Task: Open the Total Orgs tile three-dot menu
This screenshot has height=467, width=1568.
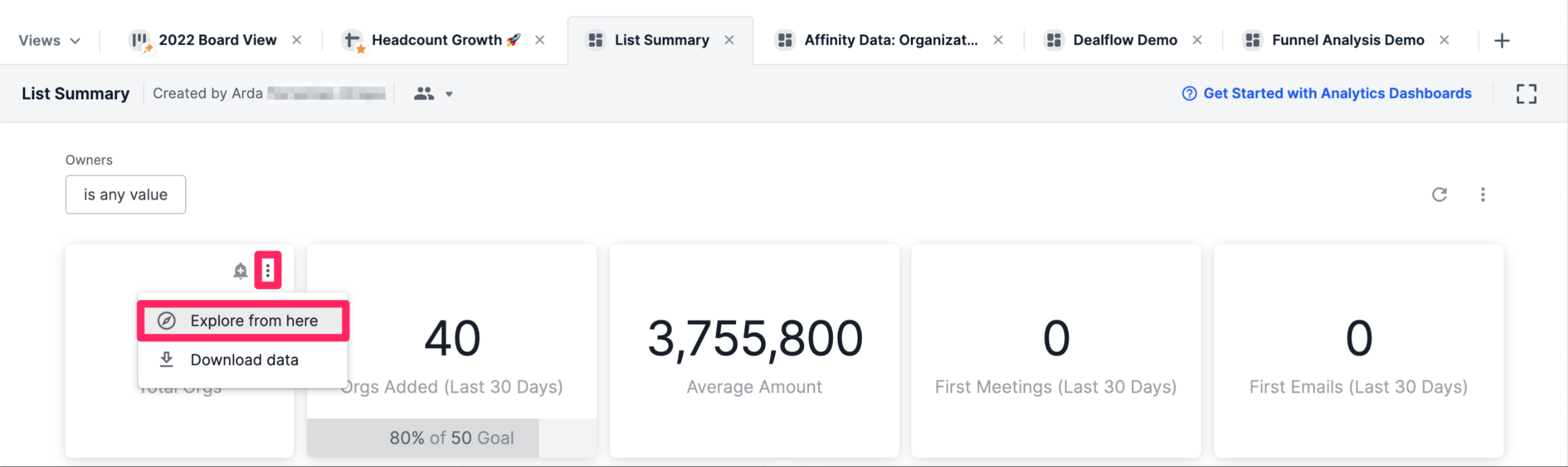Action: coord(268,270)
